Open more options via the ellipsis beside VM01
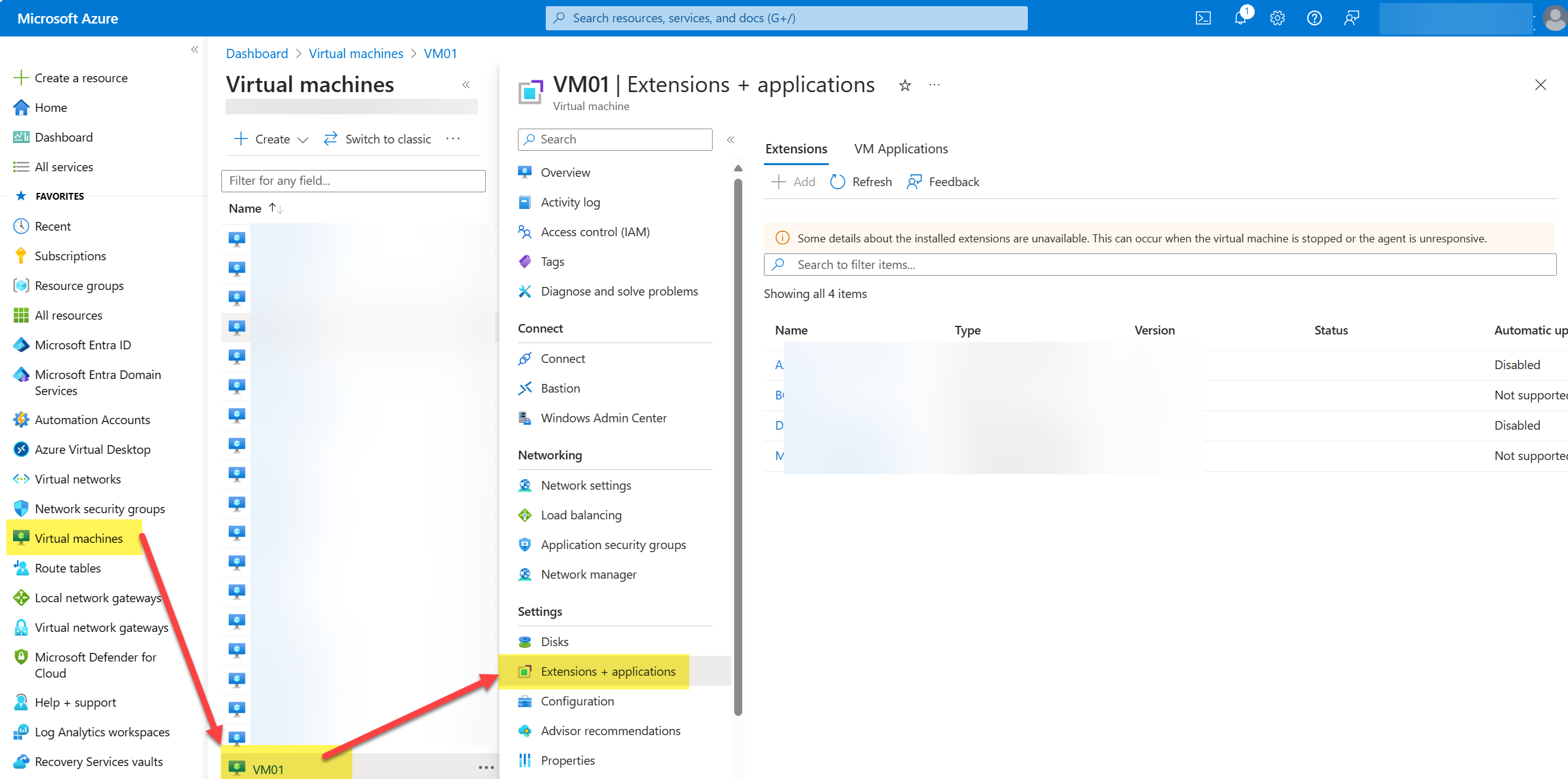Viewport: 1568px width, 779px height. [x=486, y=767]
